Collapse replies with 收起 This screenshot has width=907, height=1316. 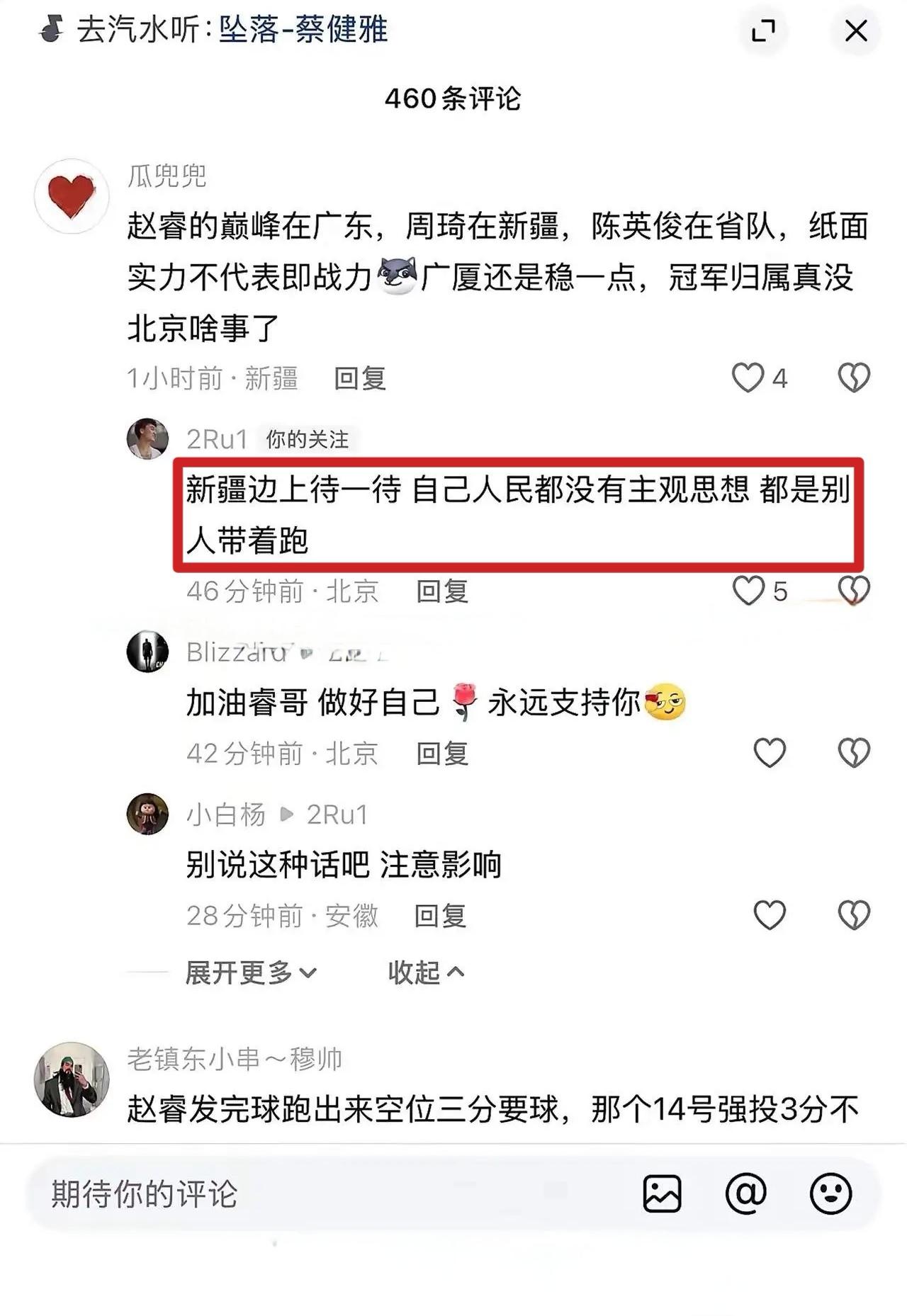[426, 972]
